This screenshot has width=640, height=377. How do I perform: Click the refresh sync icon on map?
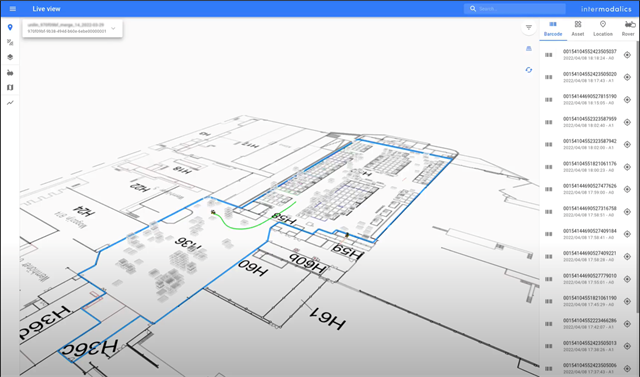[529, 70]
